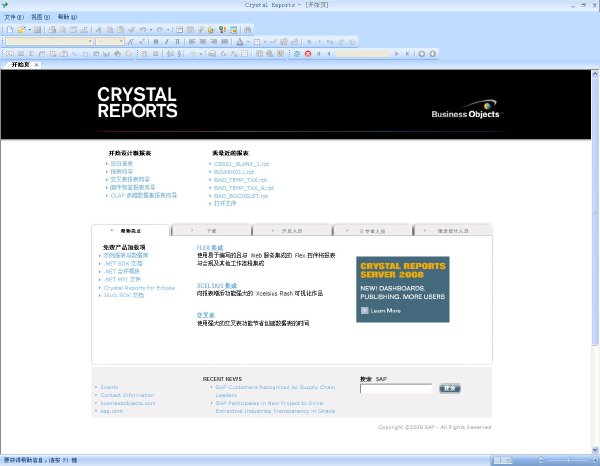This screenshot has height=466, width=600.
Task: Toggle center text alignment
Action: pos(203,41)
